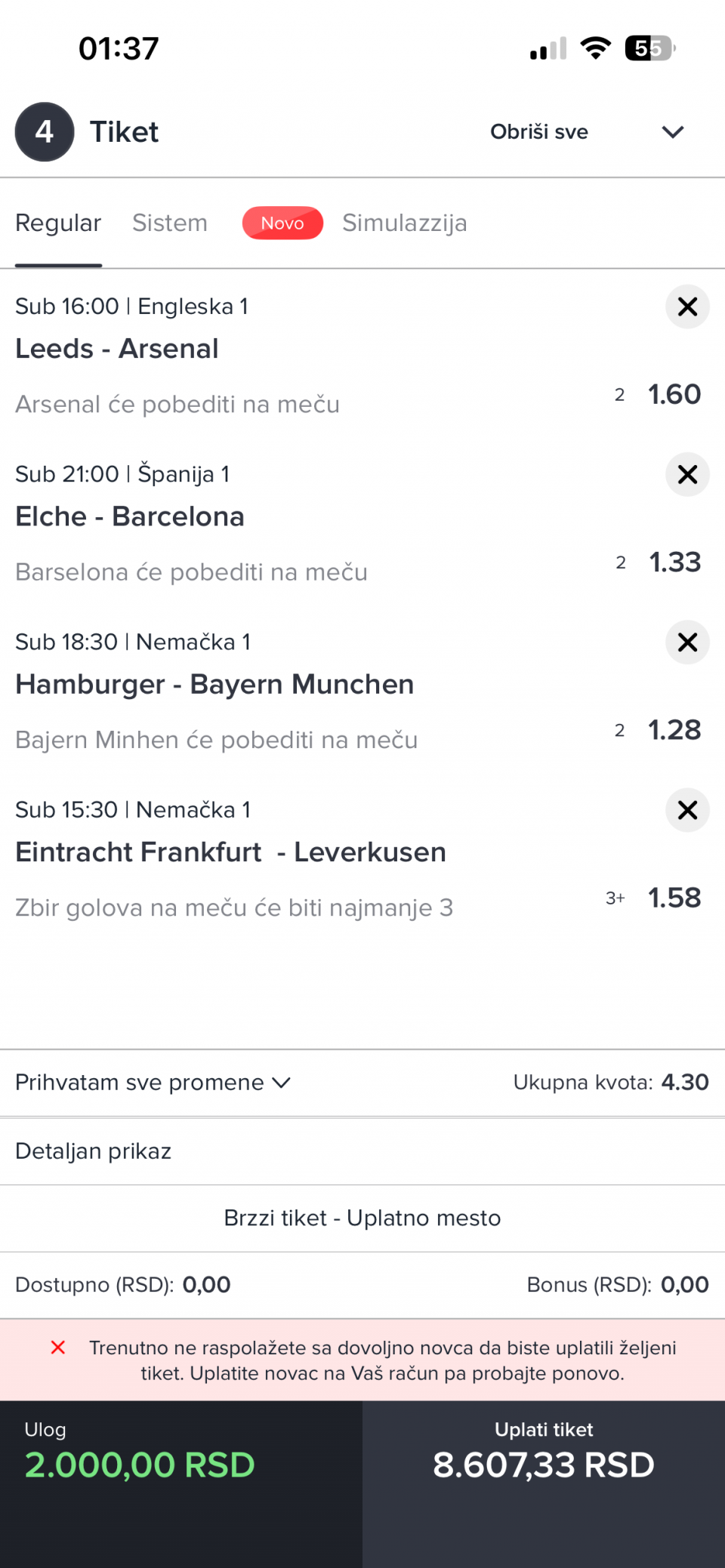Tap the Wi-Fi status icon
This screenshot has height=1568, width=725.
[596, 48]
